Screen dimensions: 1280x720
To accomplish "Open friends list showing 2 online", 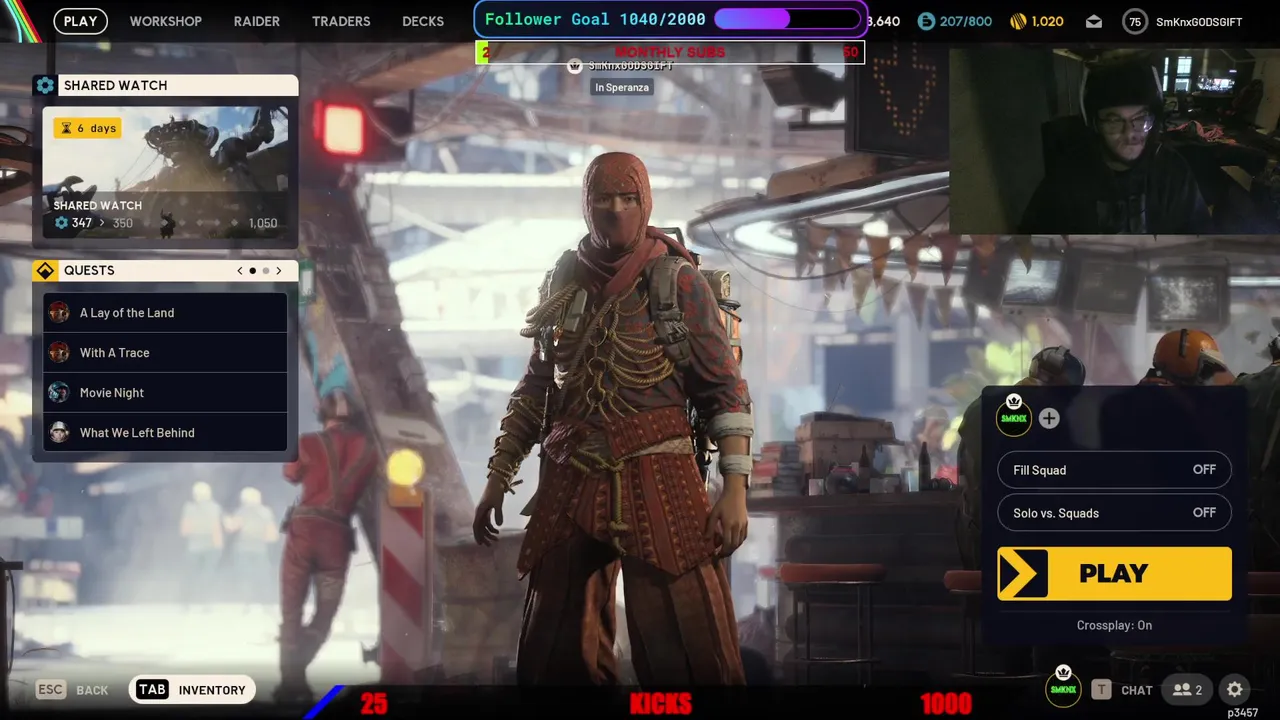I will [x=1187, y=689].
